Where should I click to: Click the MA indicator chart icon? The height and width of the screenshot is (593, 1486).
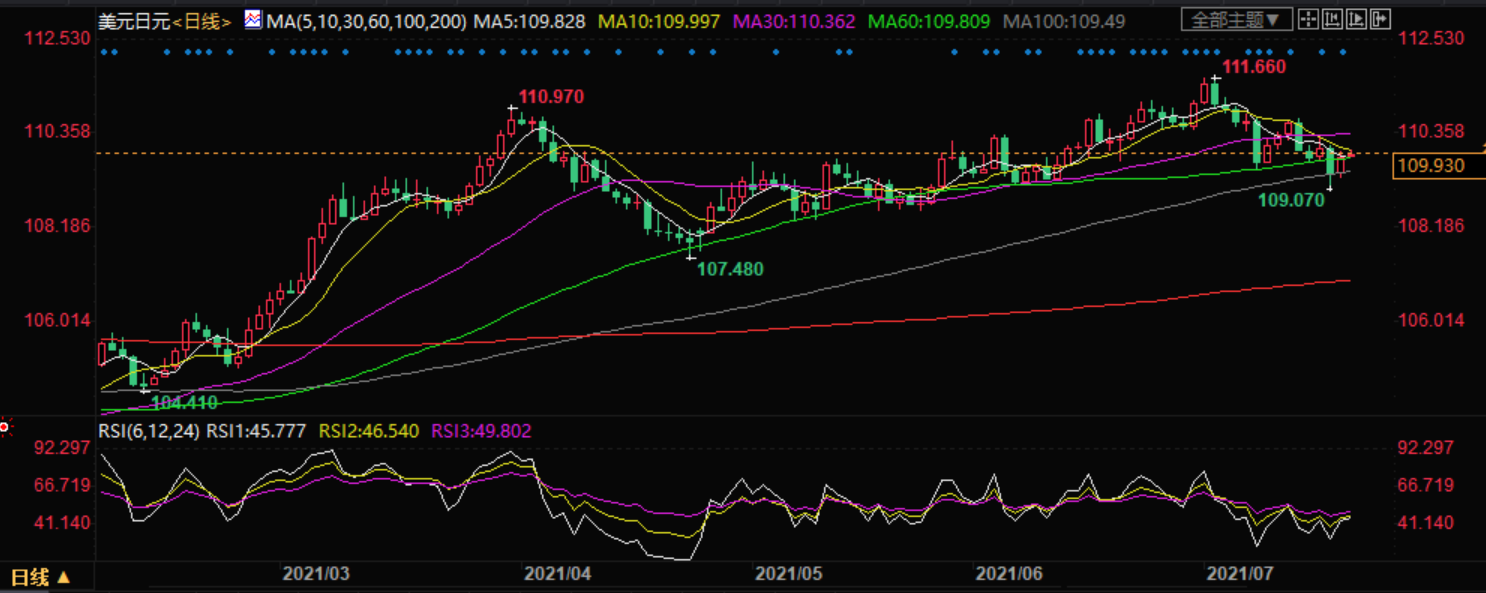[x=252, y=20]
